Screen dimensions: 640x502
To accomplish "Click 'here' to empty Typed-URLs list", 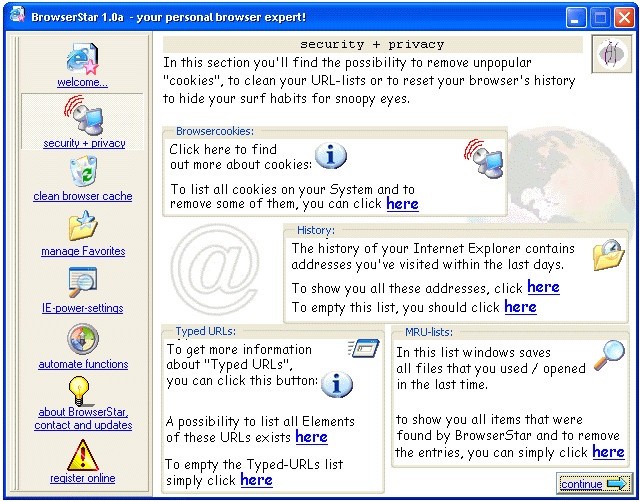I will tap(257, 480).
